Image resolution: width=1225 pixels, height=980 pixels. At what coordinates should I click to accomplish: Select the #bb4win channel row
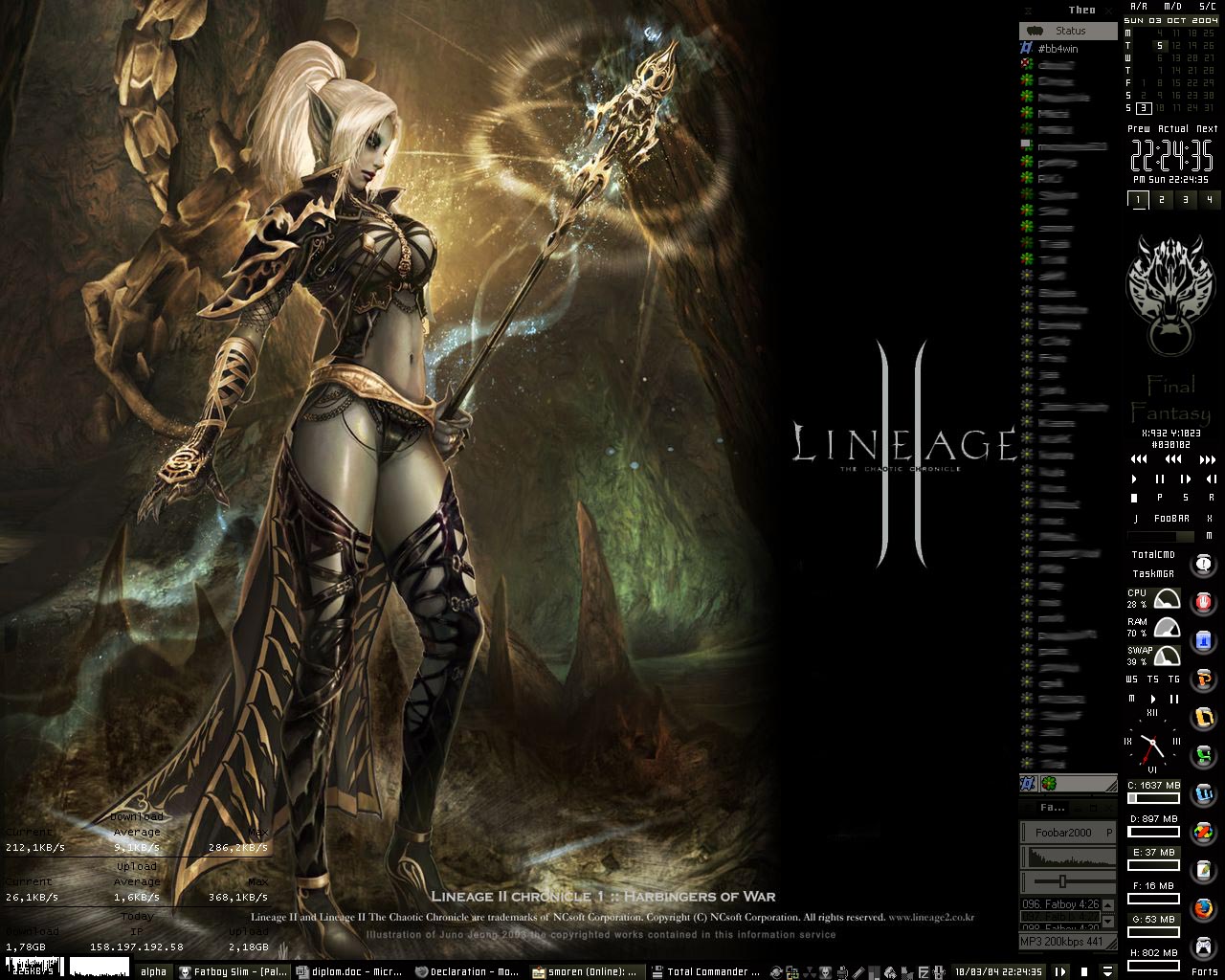pos(1068,48)
